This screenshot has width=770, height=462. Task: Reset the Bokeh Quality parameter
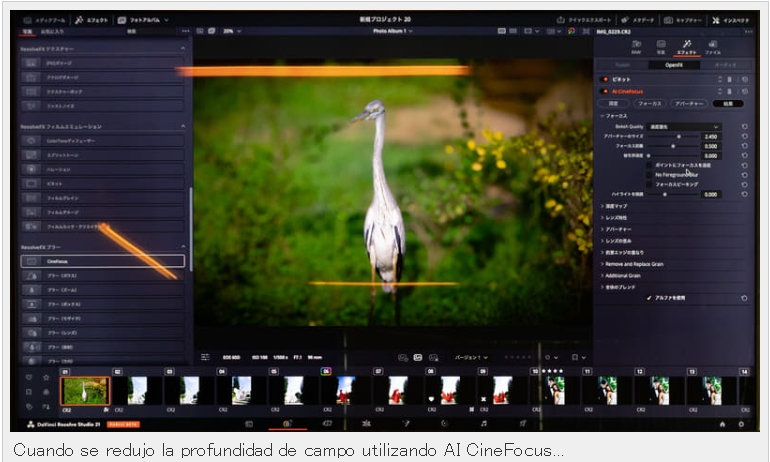click(744, 127)
